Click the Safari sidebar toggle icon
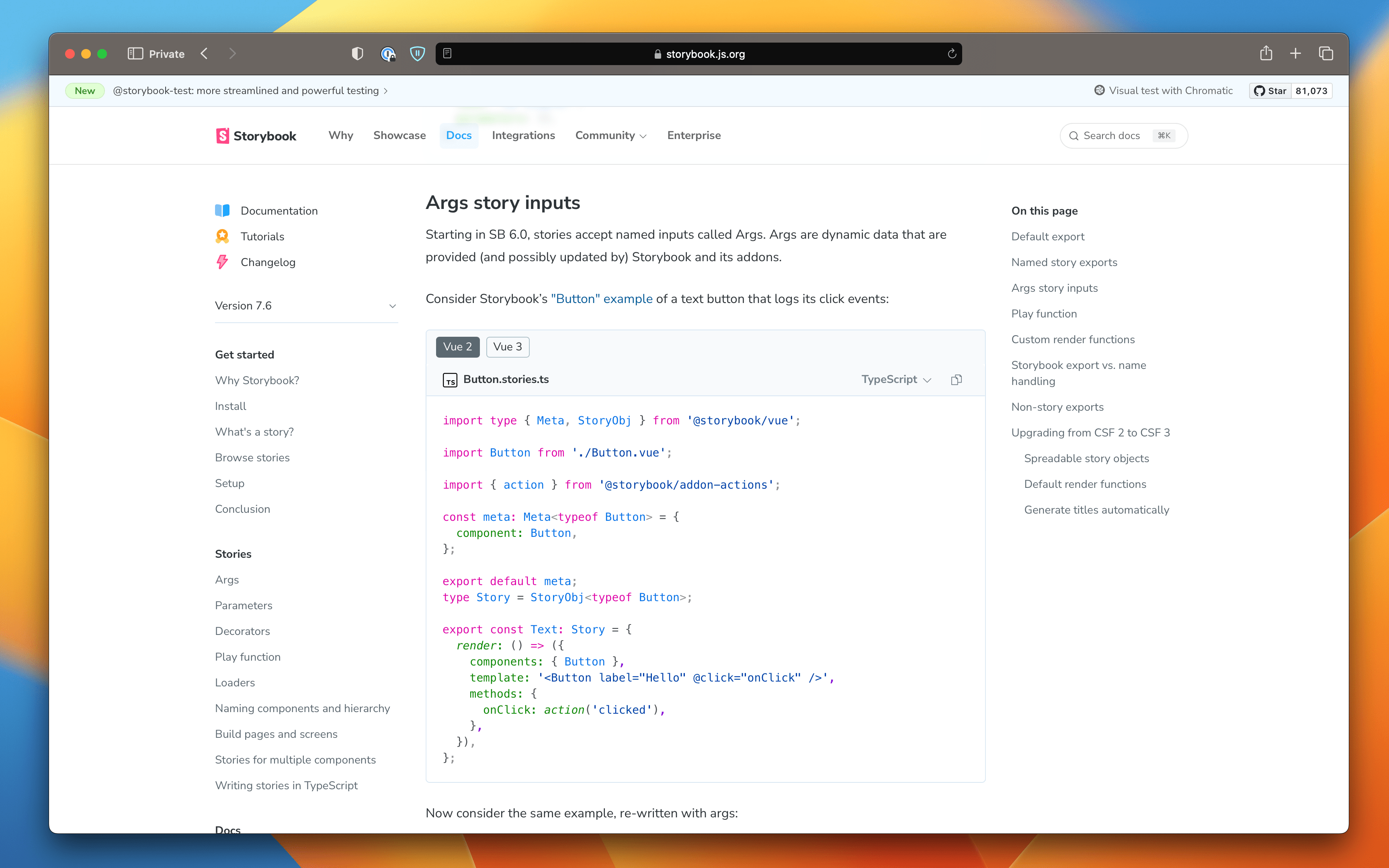The height and width of the screenshot is (868, 1389). [x=135, y=53]
